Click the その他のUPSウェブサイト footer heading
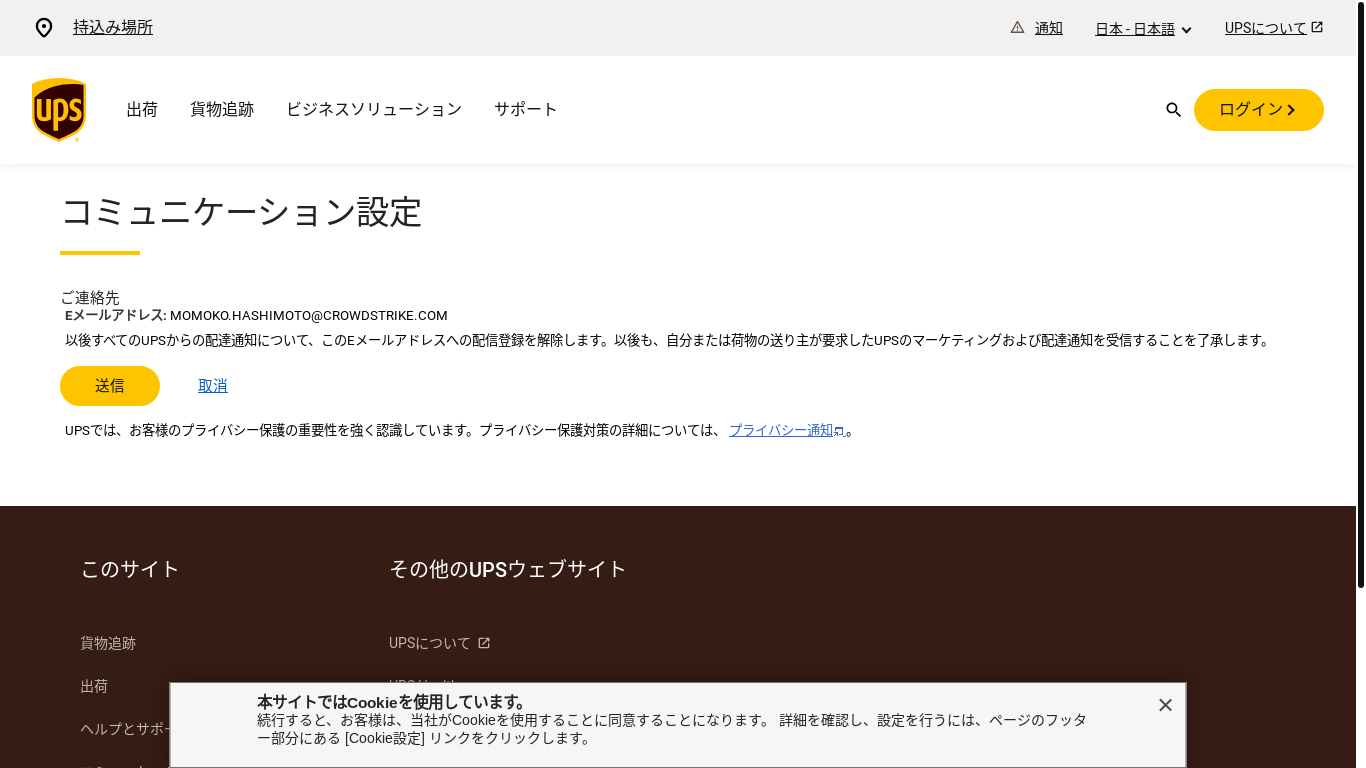The image size is (1366, 768). 508,569
